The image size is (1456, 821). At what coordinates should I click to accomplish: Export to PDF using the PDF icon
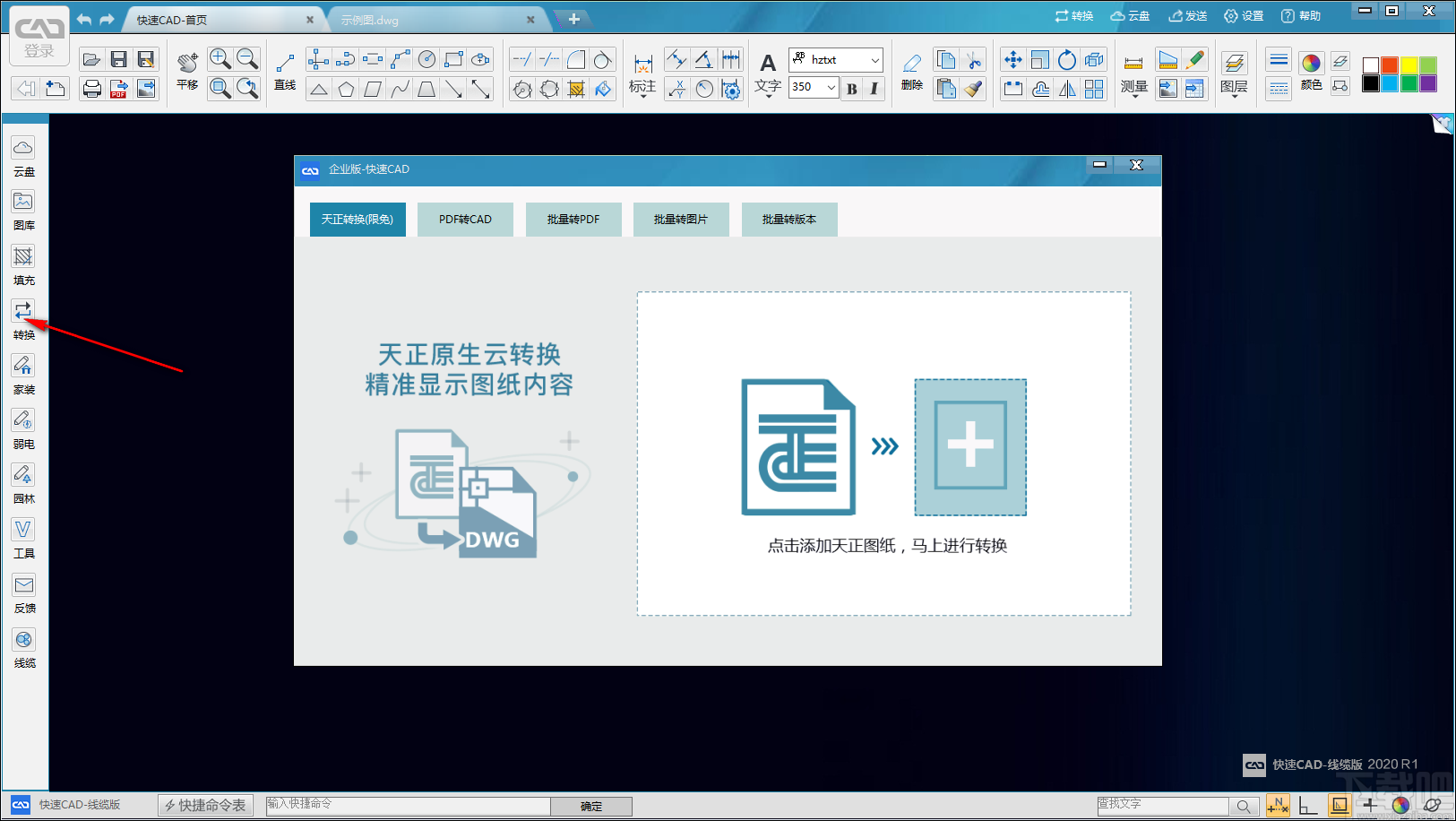click(x=118, y=88)
